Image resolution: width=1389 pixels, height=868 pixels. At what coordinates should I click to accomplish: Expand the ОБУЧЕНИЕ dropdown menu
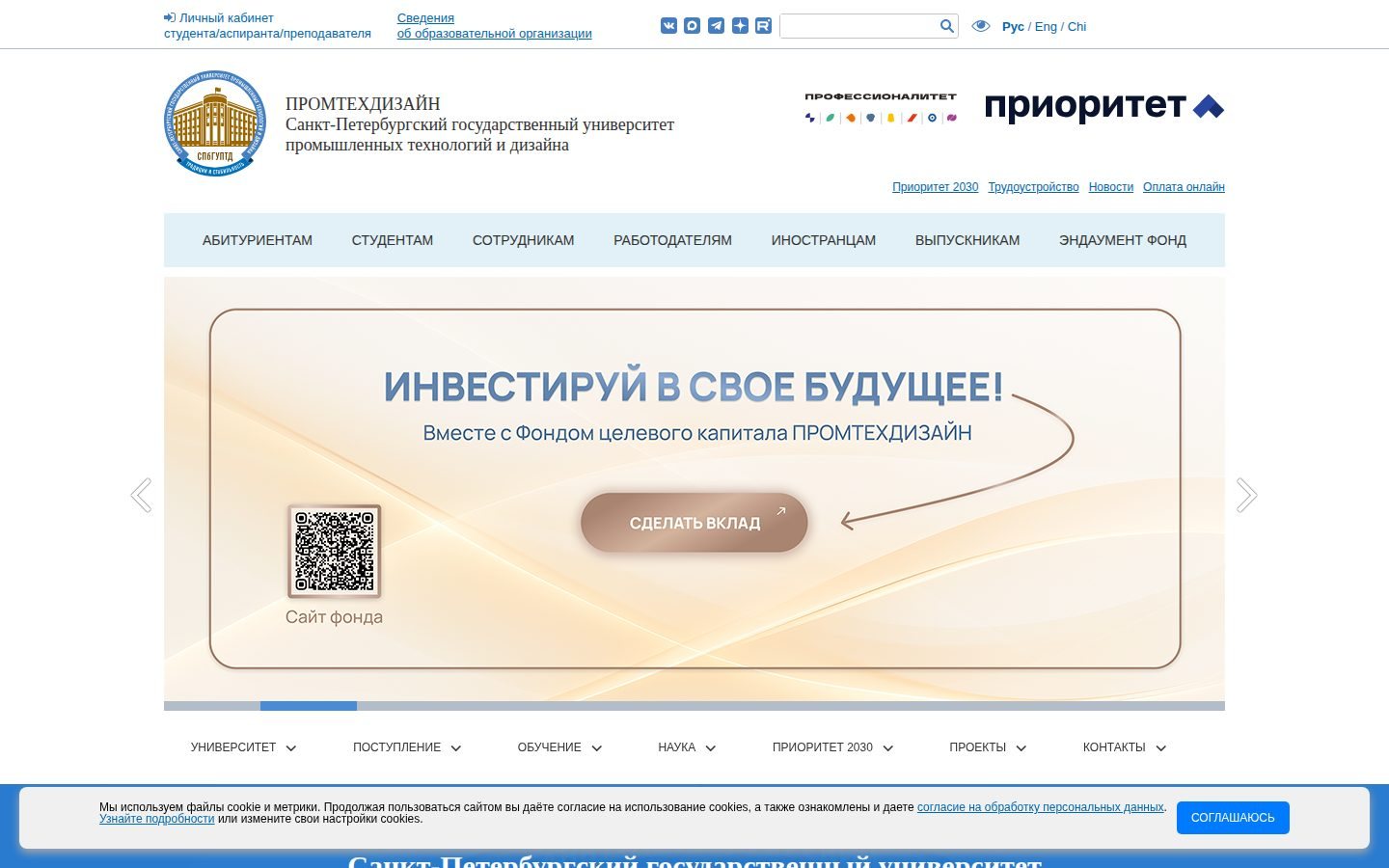coord(559,747)
